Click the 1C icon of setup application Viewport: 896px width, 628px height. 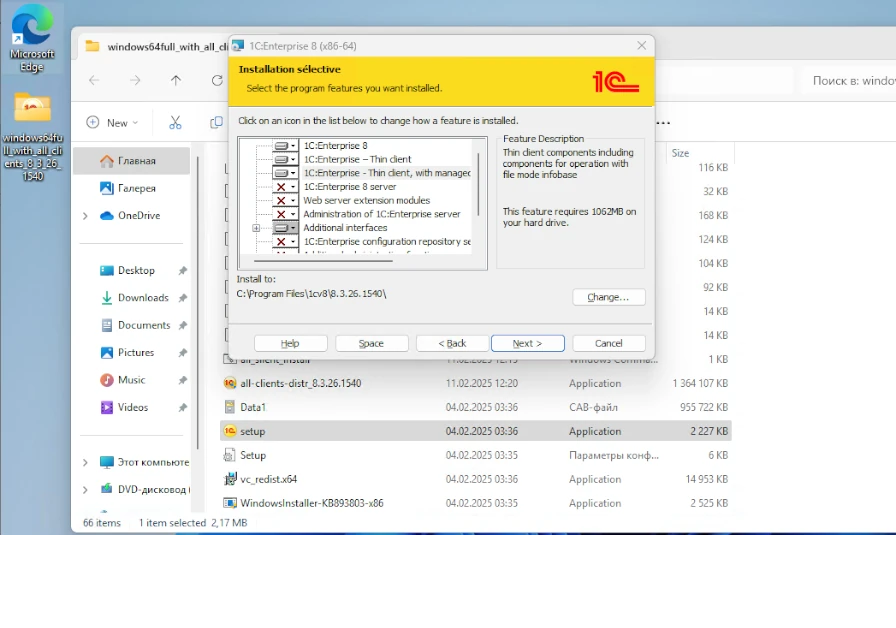(x=230, y=431)
